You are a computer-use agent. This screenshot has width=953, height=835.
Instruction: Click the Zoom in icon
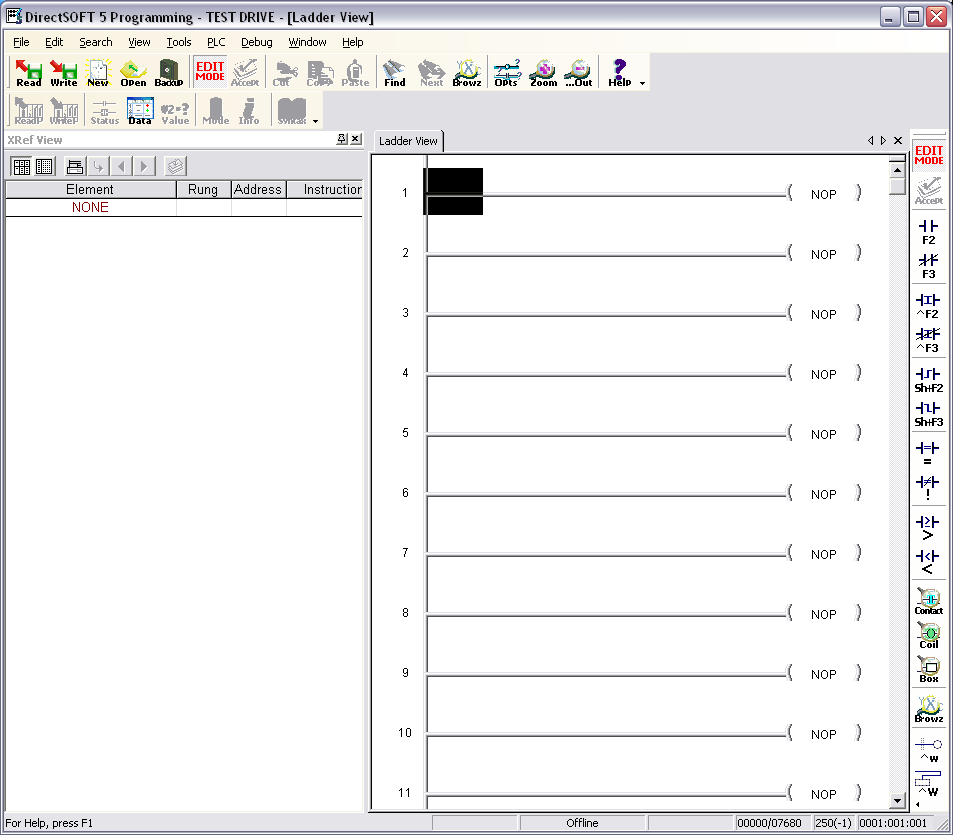[x=543, y=73]
